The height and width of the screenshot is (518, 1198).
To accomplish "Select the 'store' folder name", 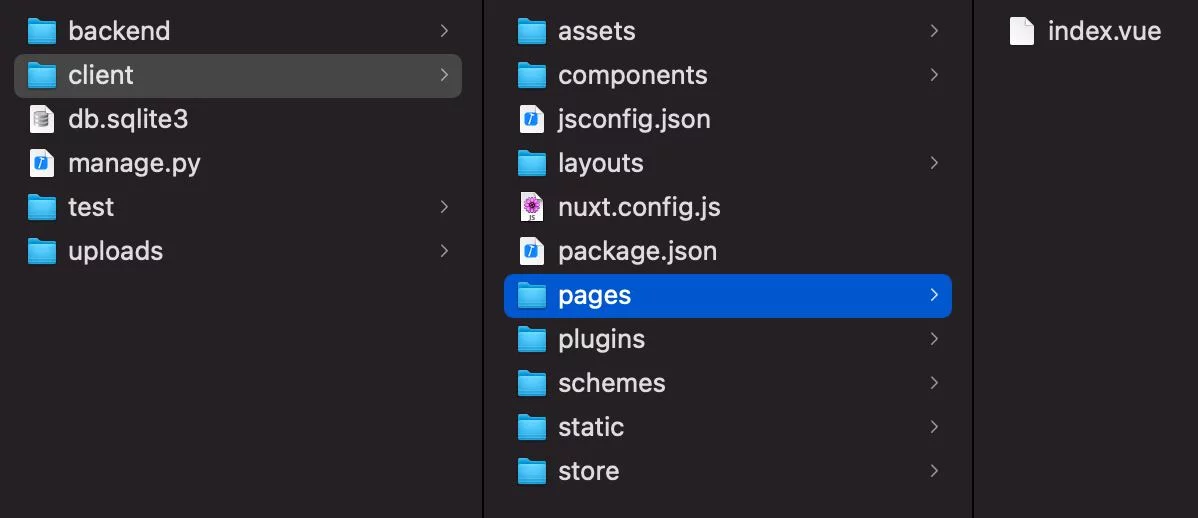I will (588, 472).
